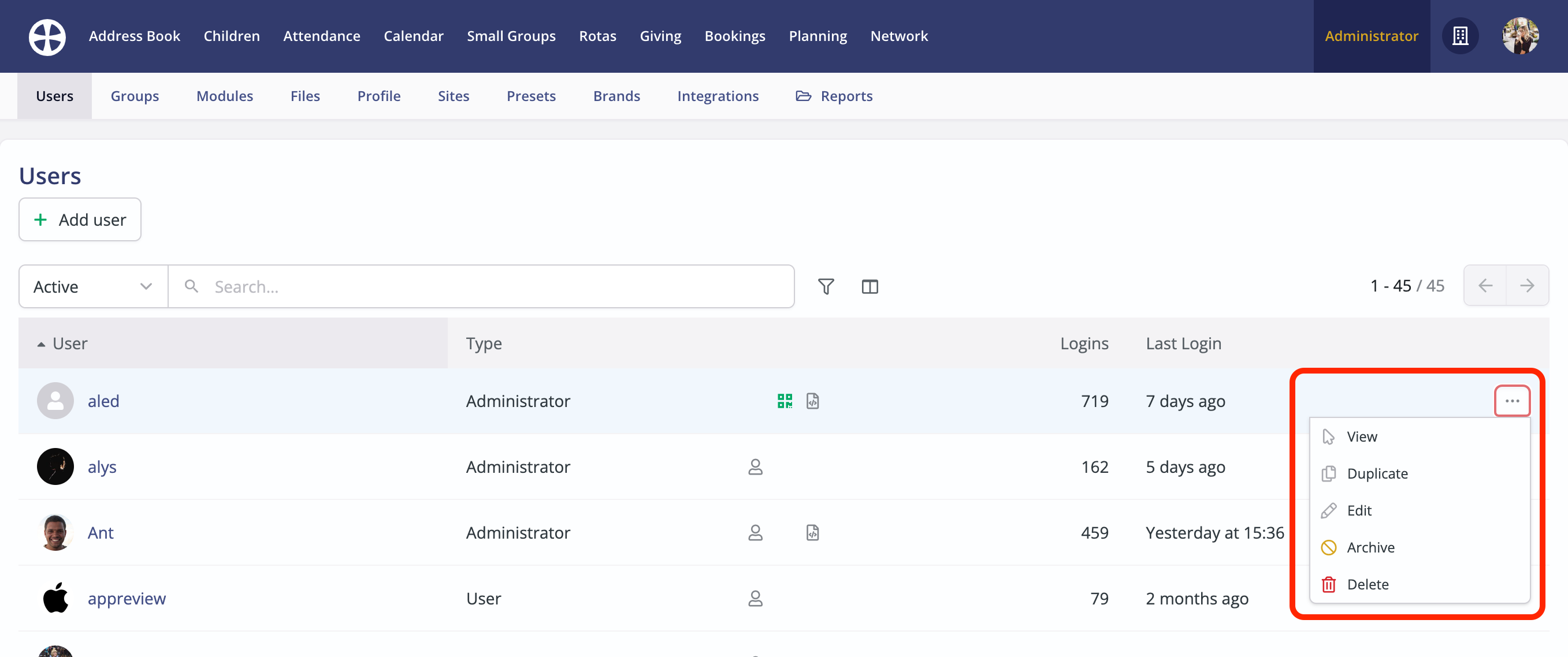
Task: Click the person icon on alys's row
Action: point(755,466)
